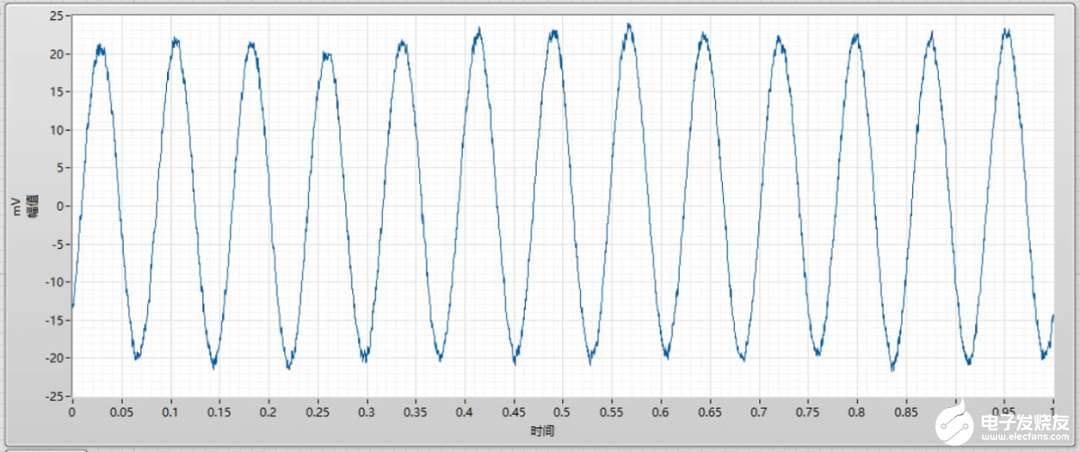
Task: Click the 0.55 time axis label
Action: coord(612,412)
